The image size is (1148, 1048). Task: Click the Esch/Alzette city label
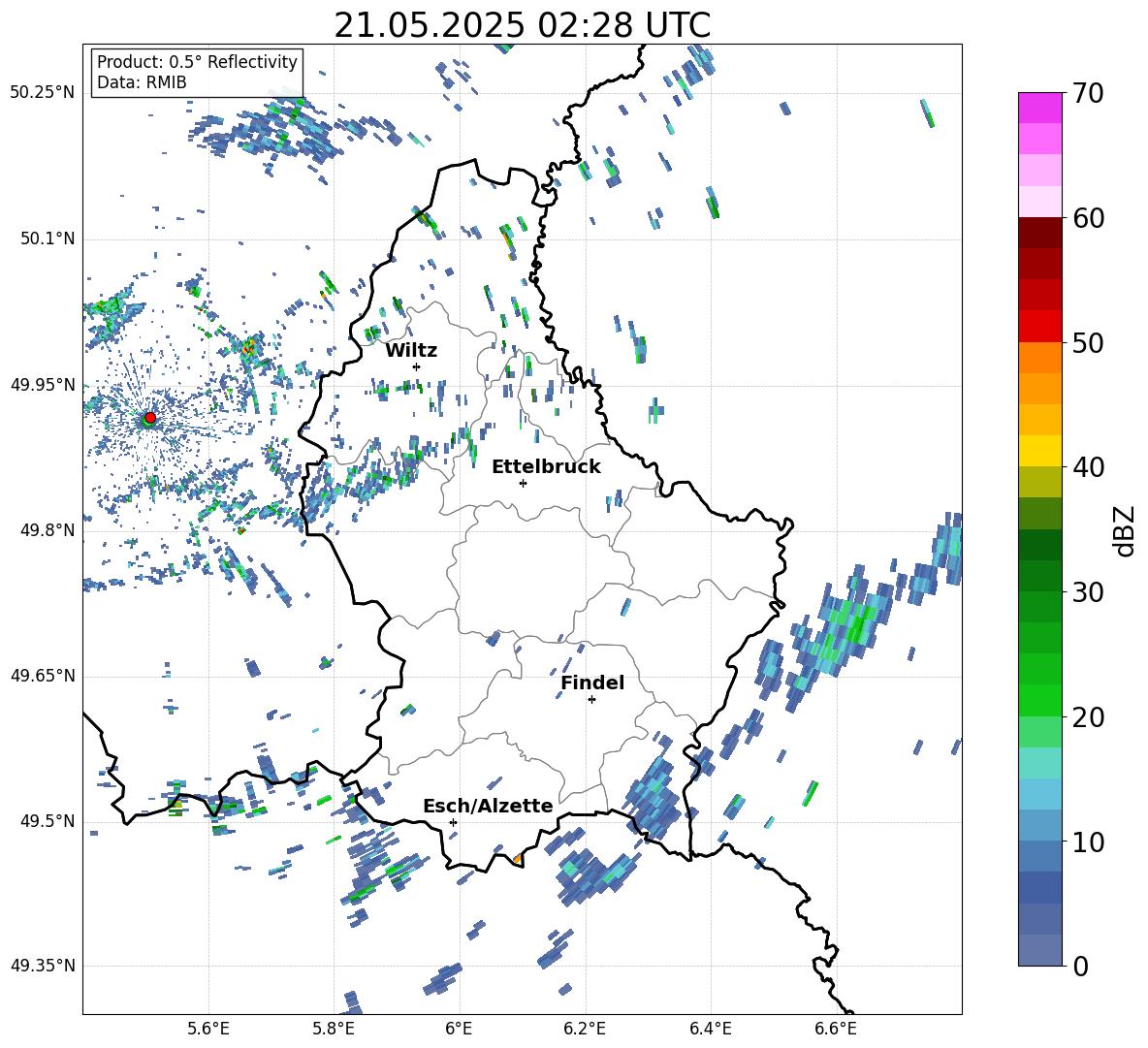488,806
